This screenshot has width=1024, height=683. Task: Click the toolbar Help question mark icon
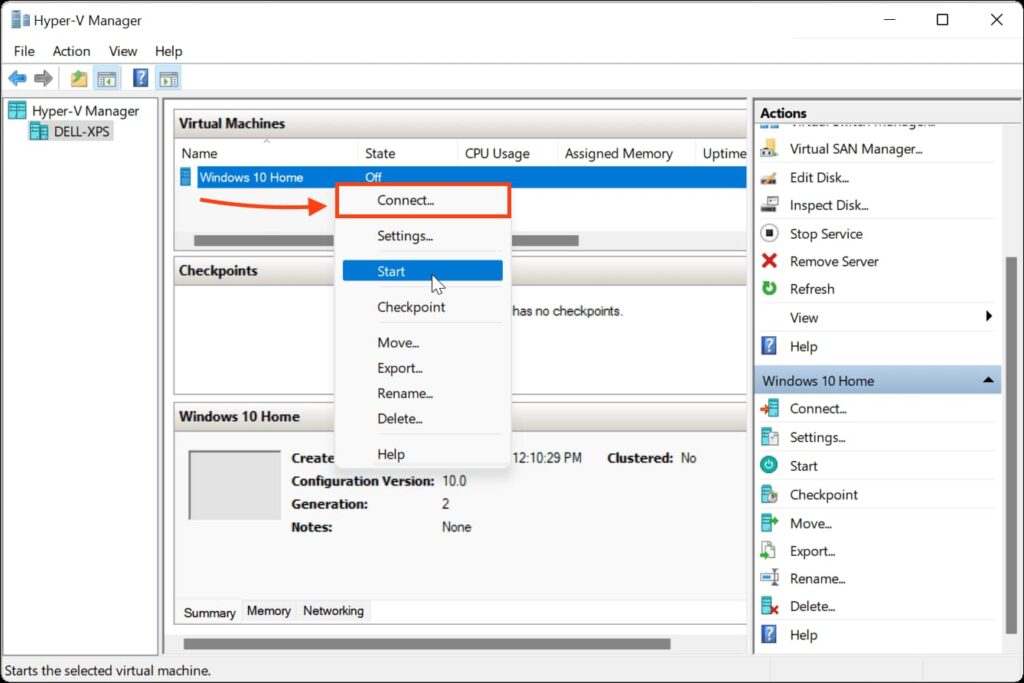140,78
